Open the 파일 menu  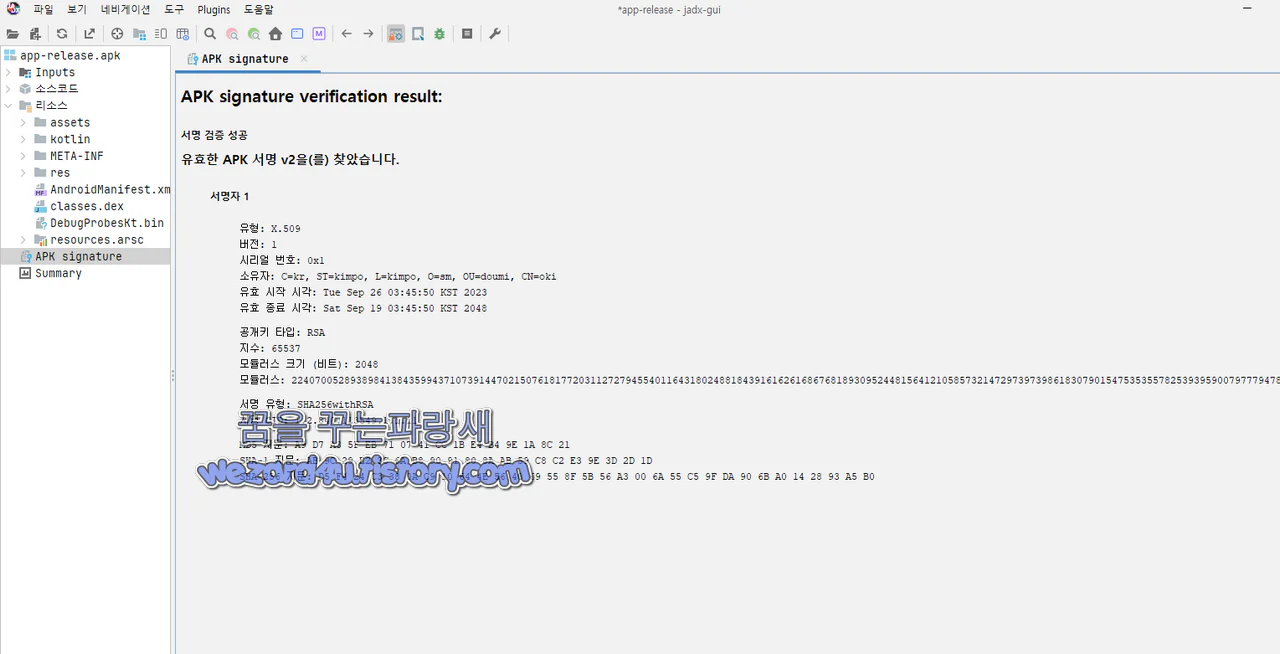coord(43,9)
